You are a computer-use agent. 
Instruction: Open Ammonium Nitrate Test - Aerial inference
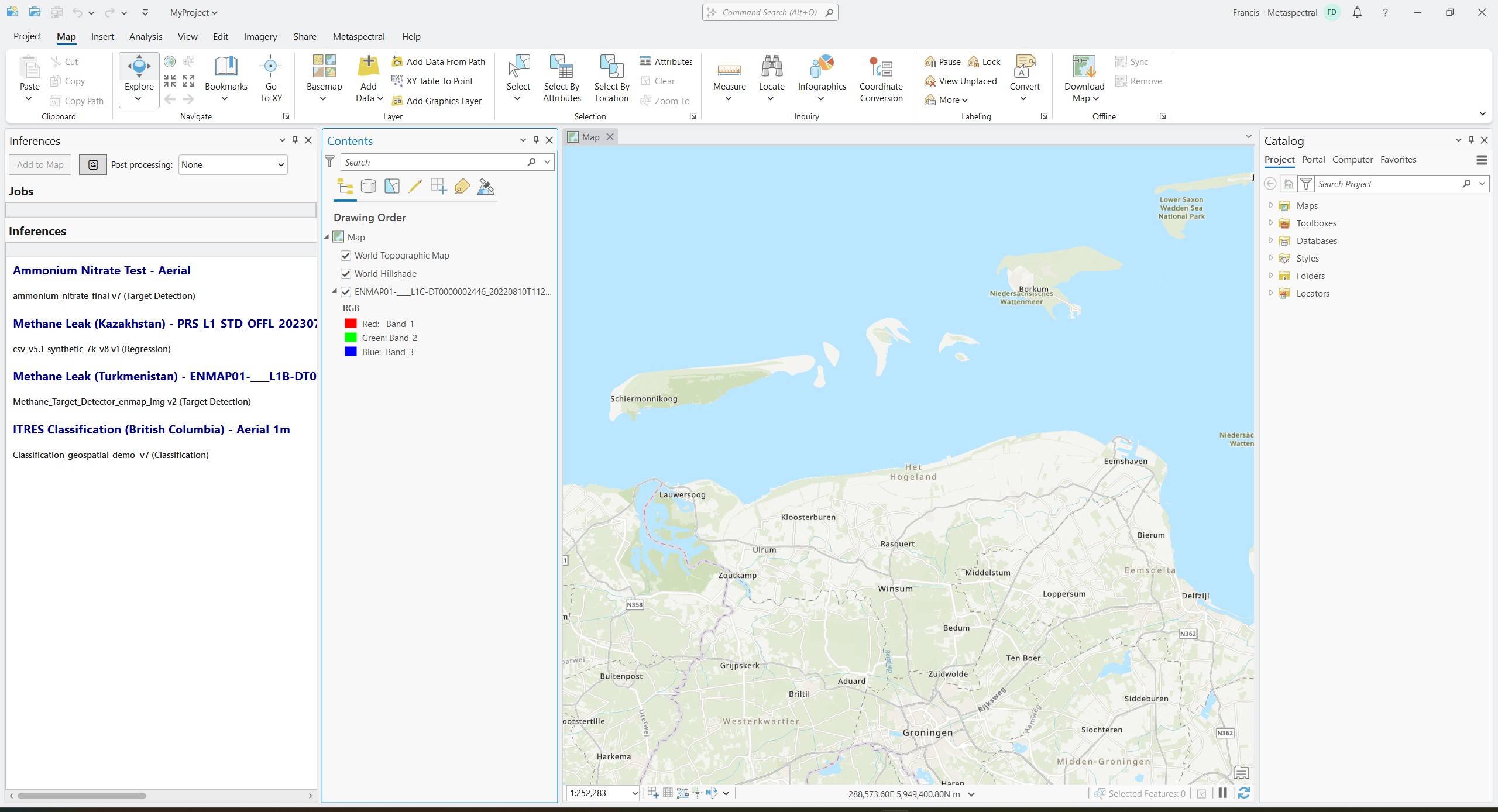[102, 270]
